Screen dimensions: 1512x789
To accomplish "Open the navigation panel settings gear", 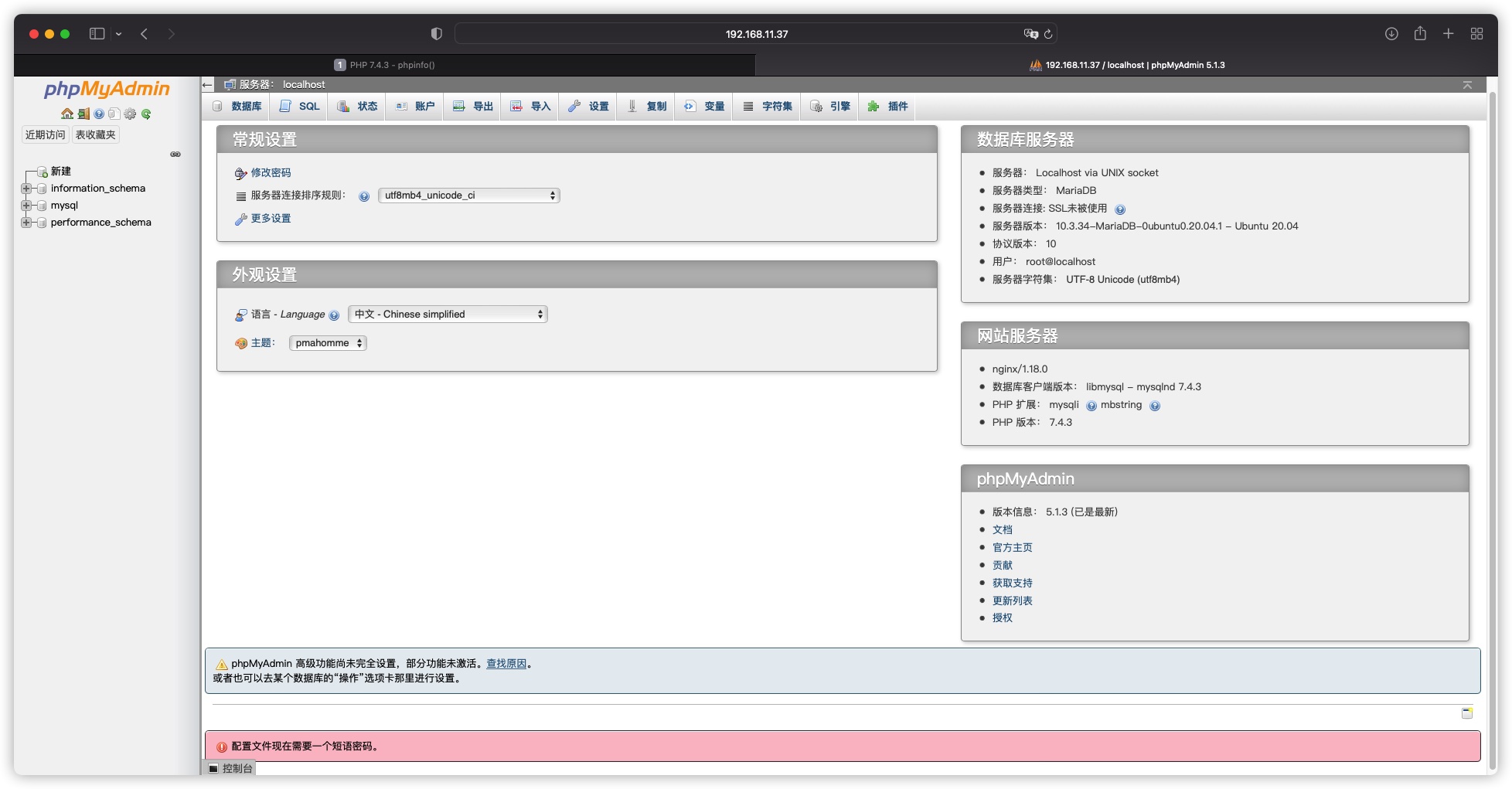I will coord(131,114).
